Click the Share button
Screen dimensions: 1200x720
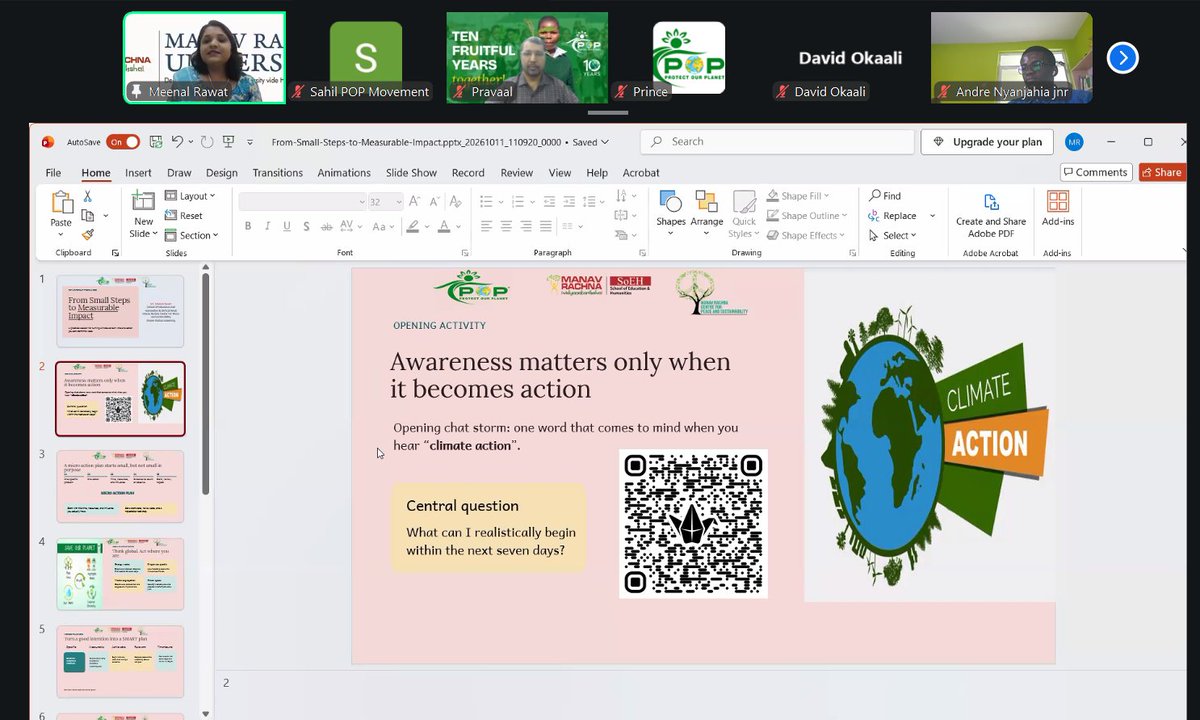coord(1162,172)
